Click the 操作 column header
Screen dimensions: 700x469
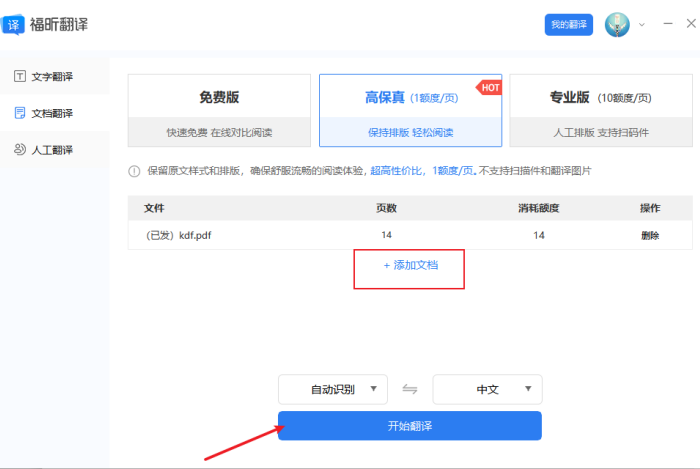pyautogui.click(x=650, y=208)
